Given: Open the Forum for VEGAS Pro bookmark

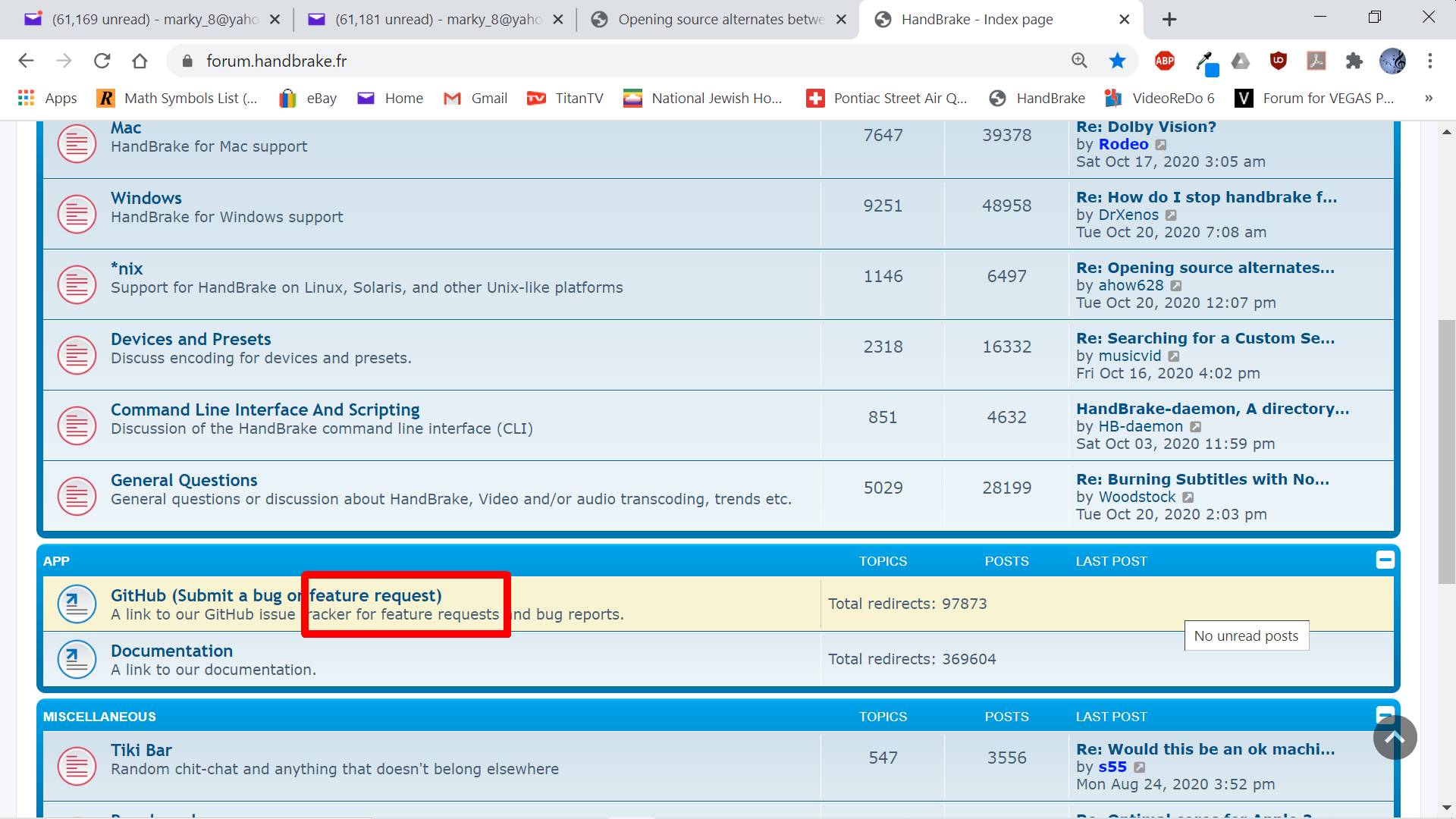Looking at the screenshot, I should coord(1314,98).
